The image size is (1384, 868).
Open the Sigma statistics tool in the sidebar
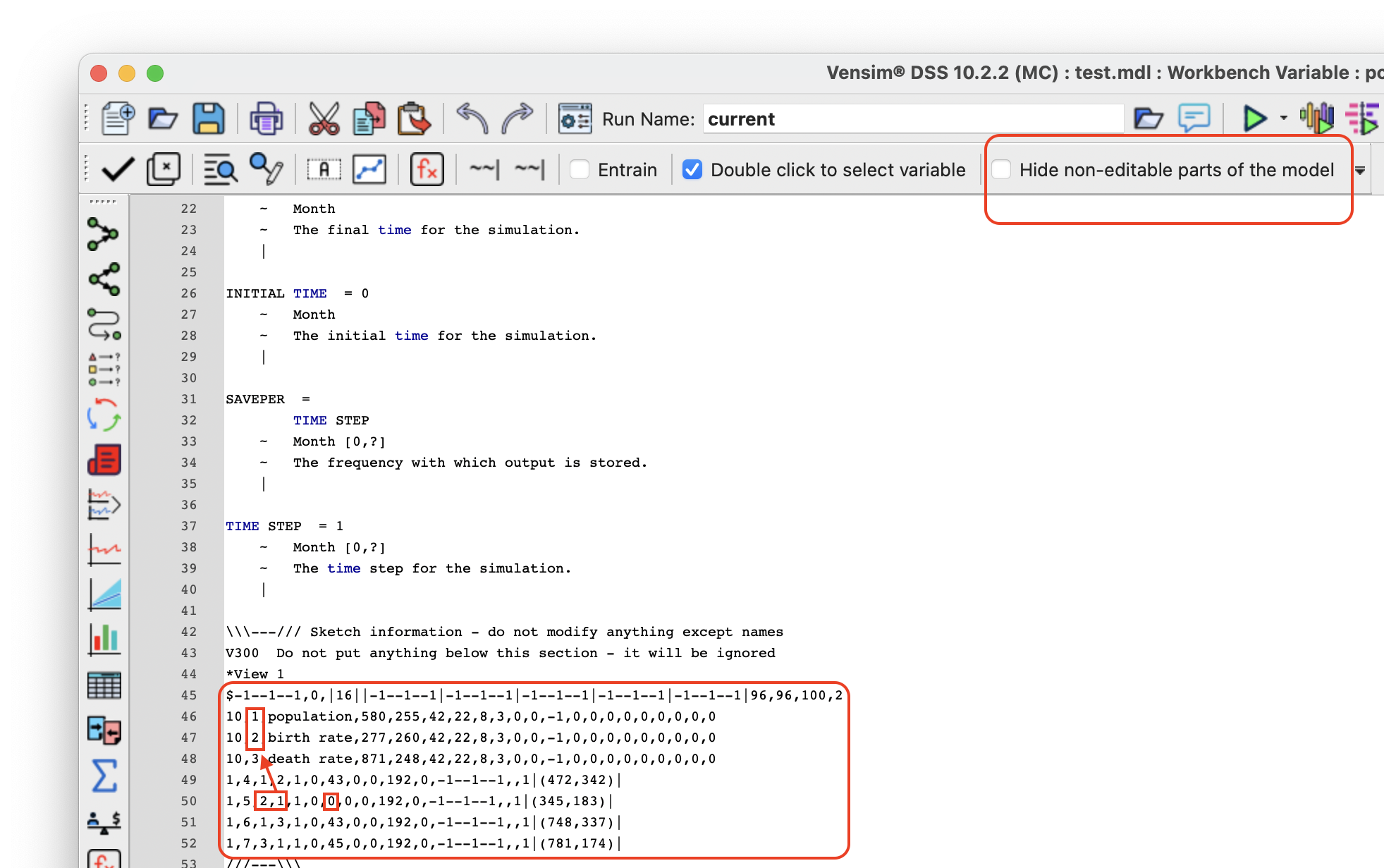pyautogui.click(x=104, y=776)
